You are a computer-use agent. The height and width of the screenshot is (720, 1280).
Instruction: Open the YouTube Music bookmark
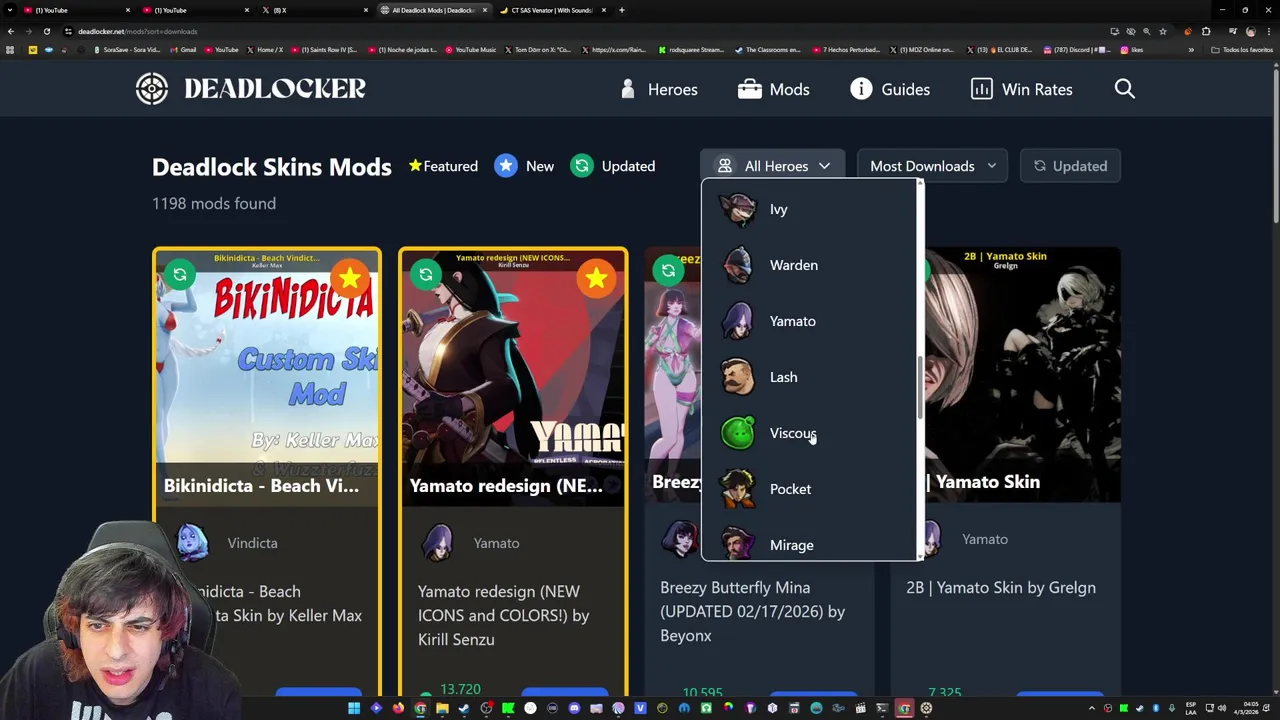pyautogui.click(x=470, y=49)
